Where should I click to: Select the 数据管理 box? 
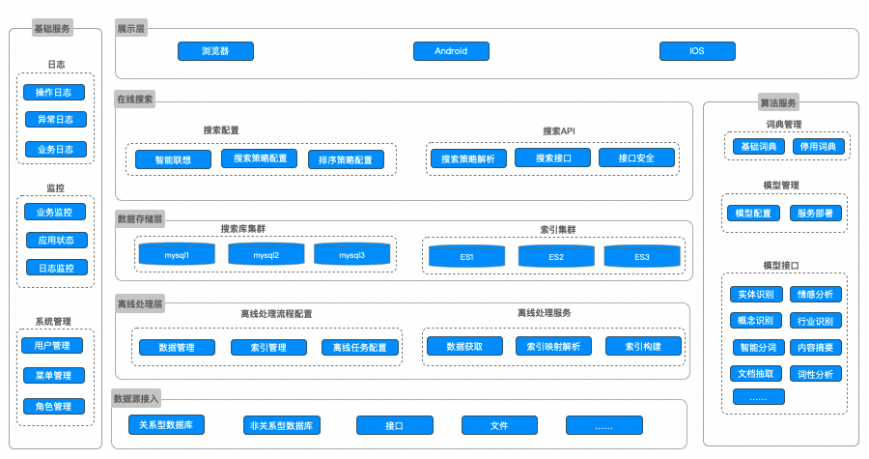tap(177, 348)
